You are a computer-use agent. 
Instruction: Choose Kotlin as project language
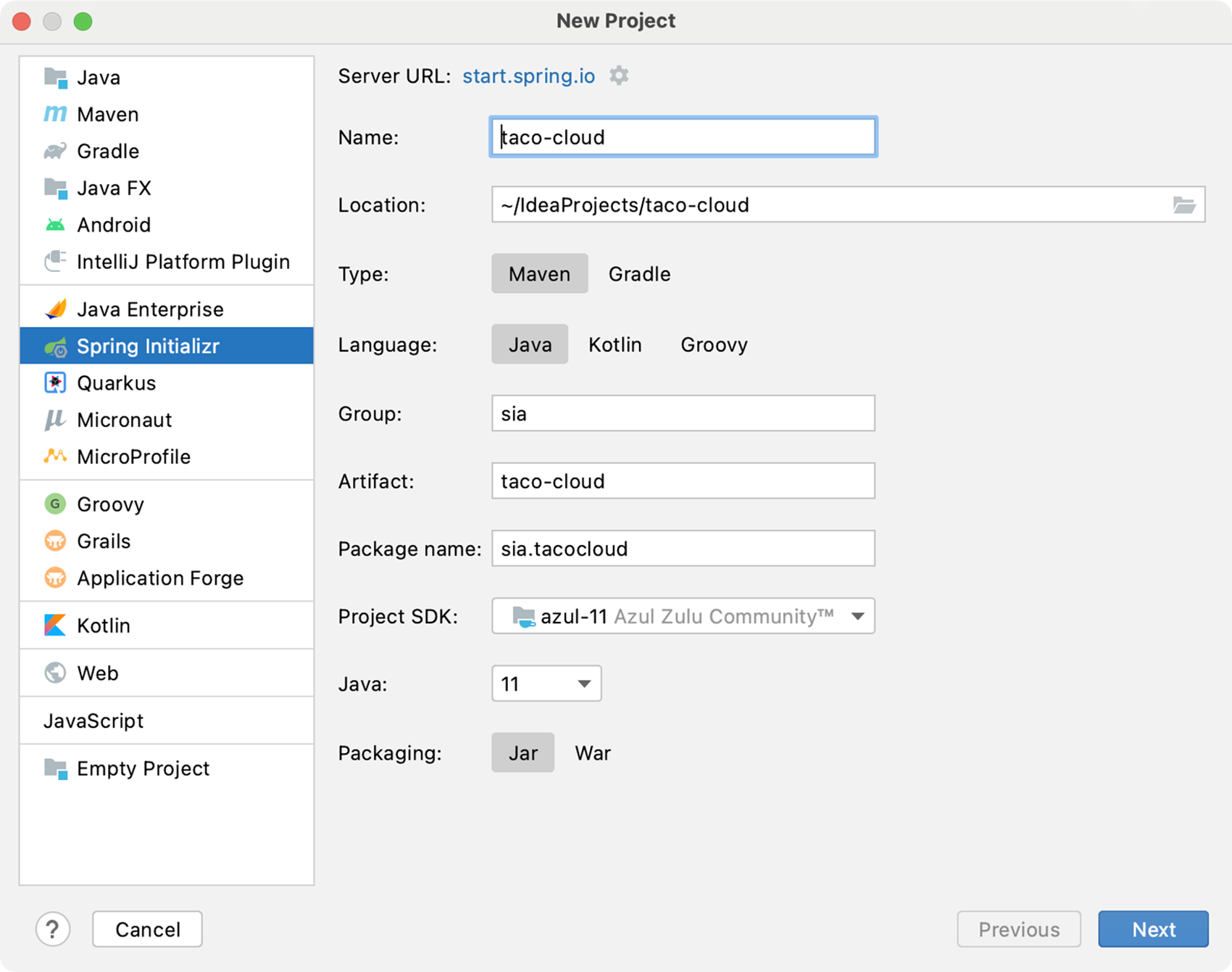pos(615,344)
